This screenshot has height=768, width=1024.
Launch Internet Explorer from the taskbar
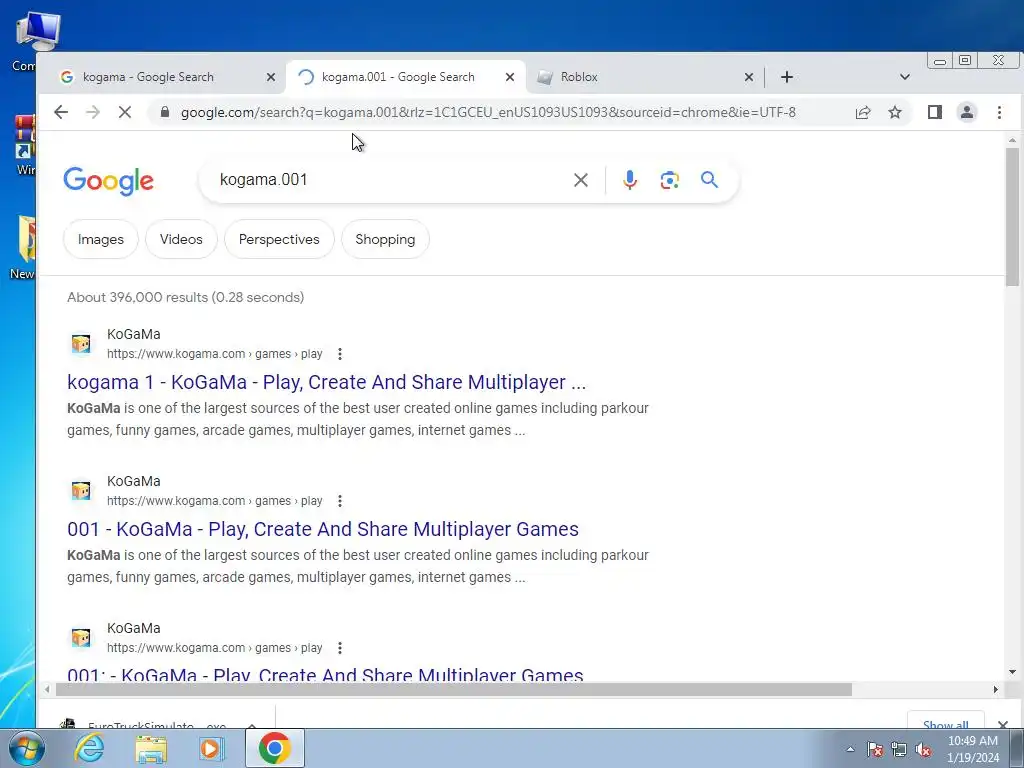(89, 748)
